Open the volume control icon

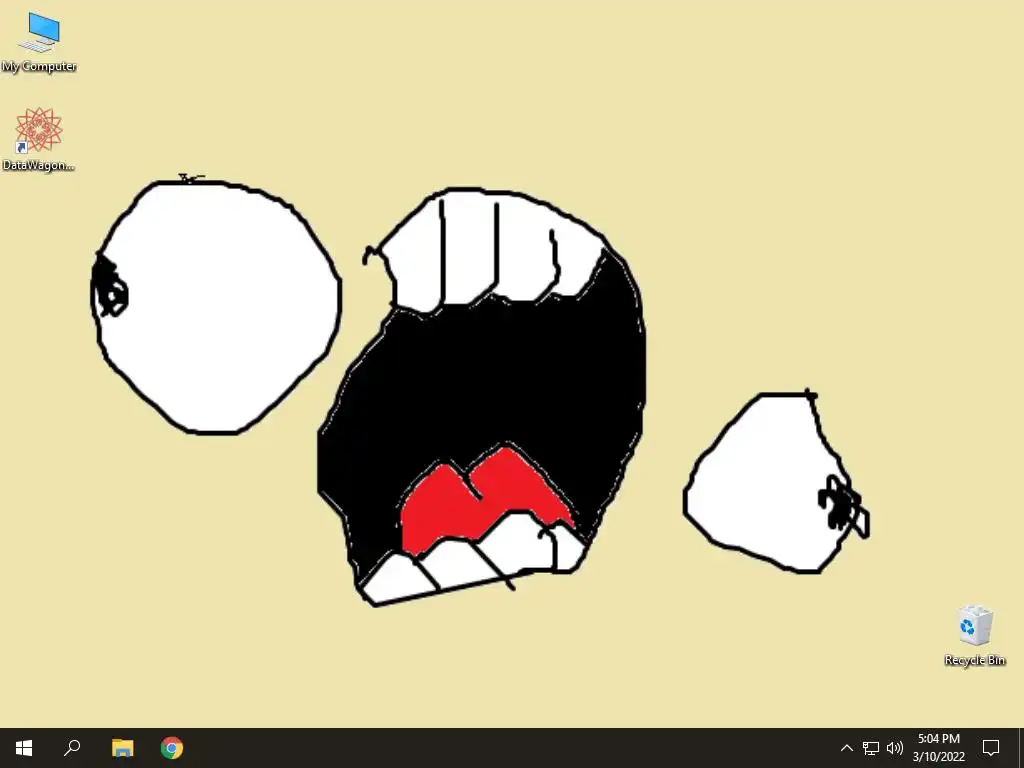[x=895, y=748]
